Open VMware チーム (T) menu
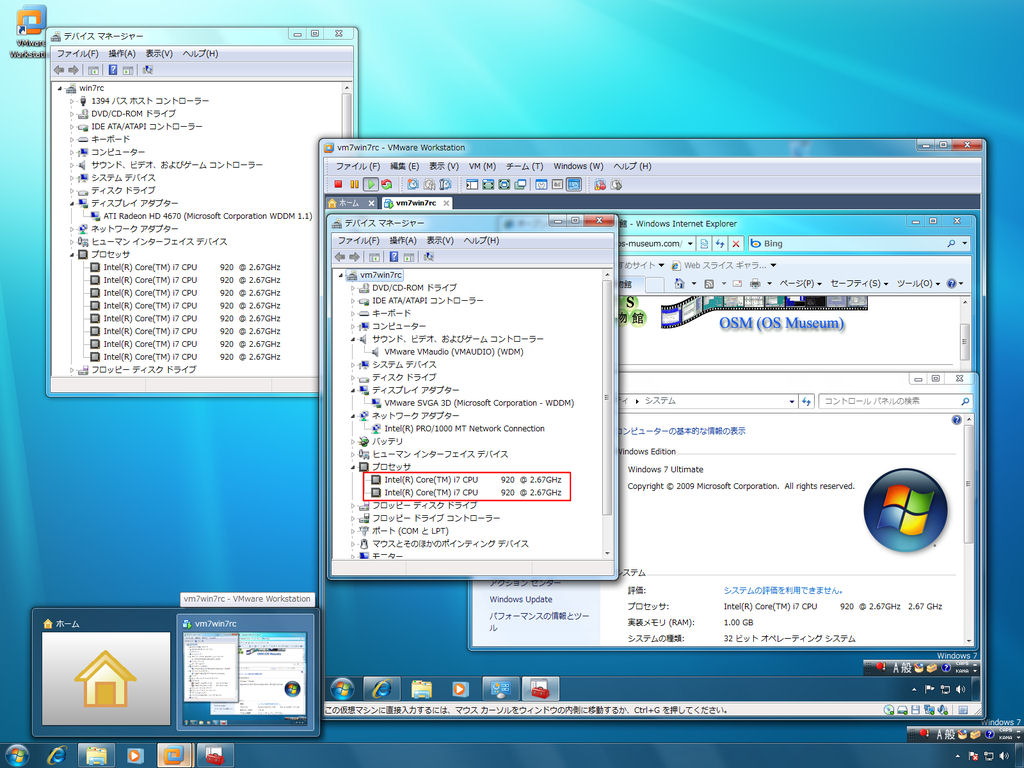 pos(524,167)
